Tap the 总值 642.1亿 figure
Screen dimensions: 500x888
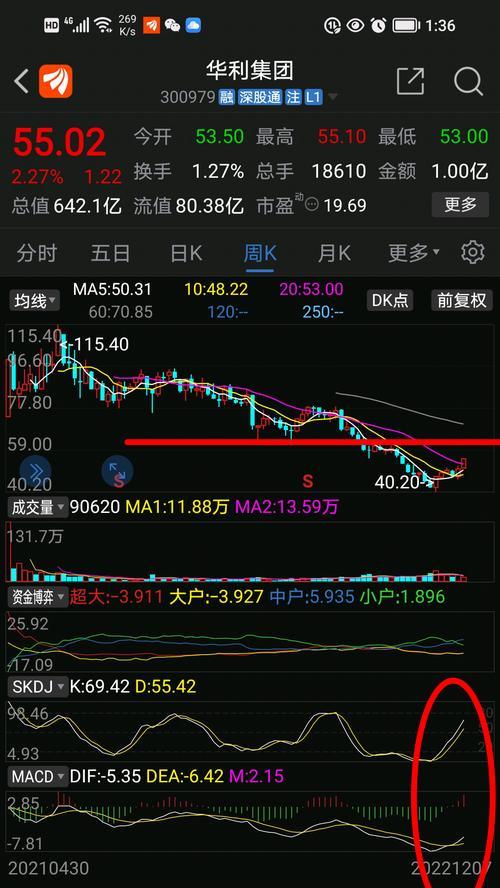(67, 206)
